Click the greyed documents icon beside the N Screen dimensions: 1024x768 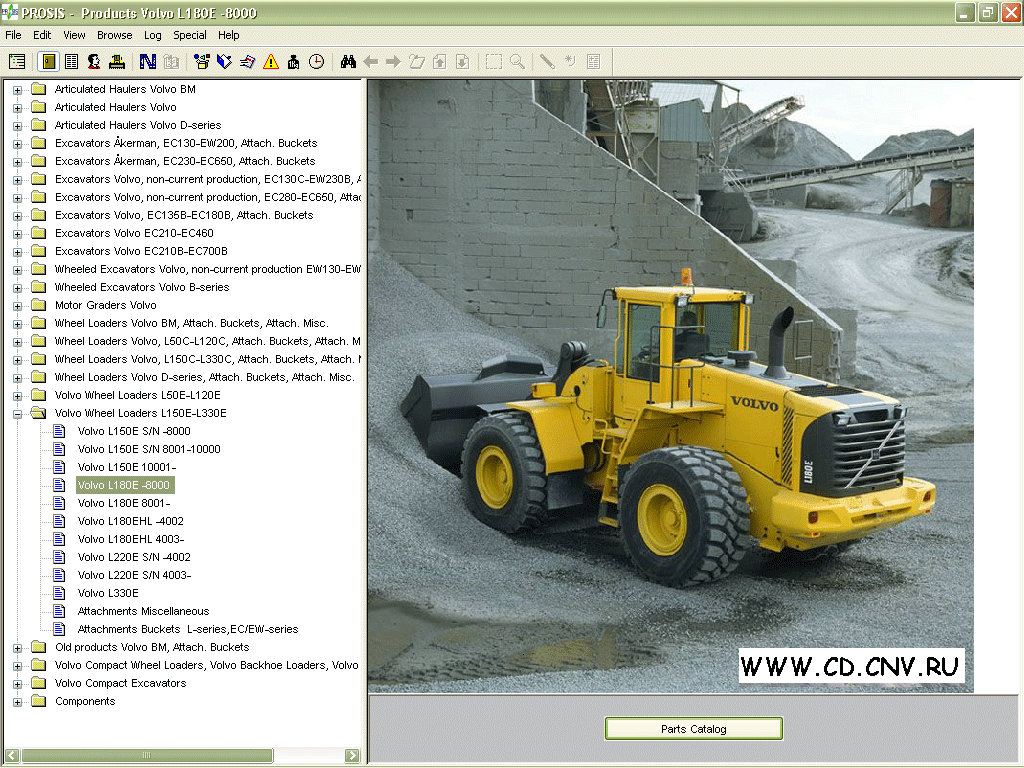(171, 62)
